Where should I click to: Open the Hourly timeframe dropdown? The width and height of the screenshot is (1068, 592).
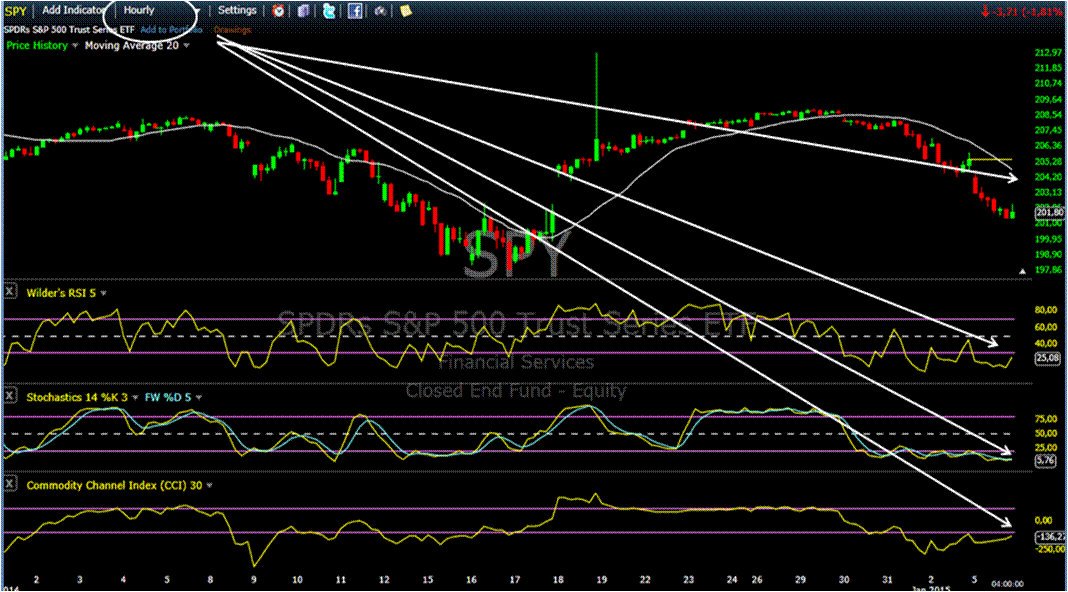[161, 10]
